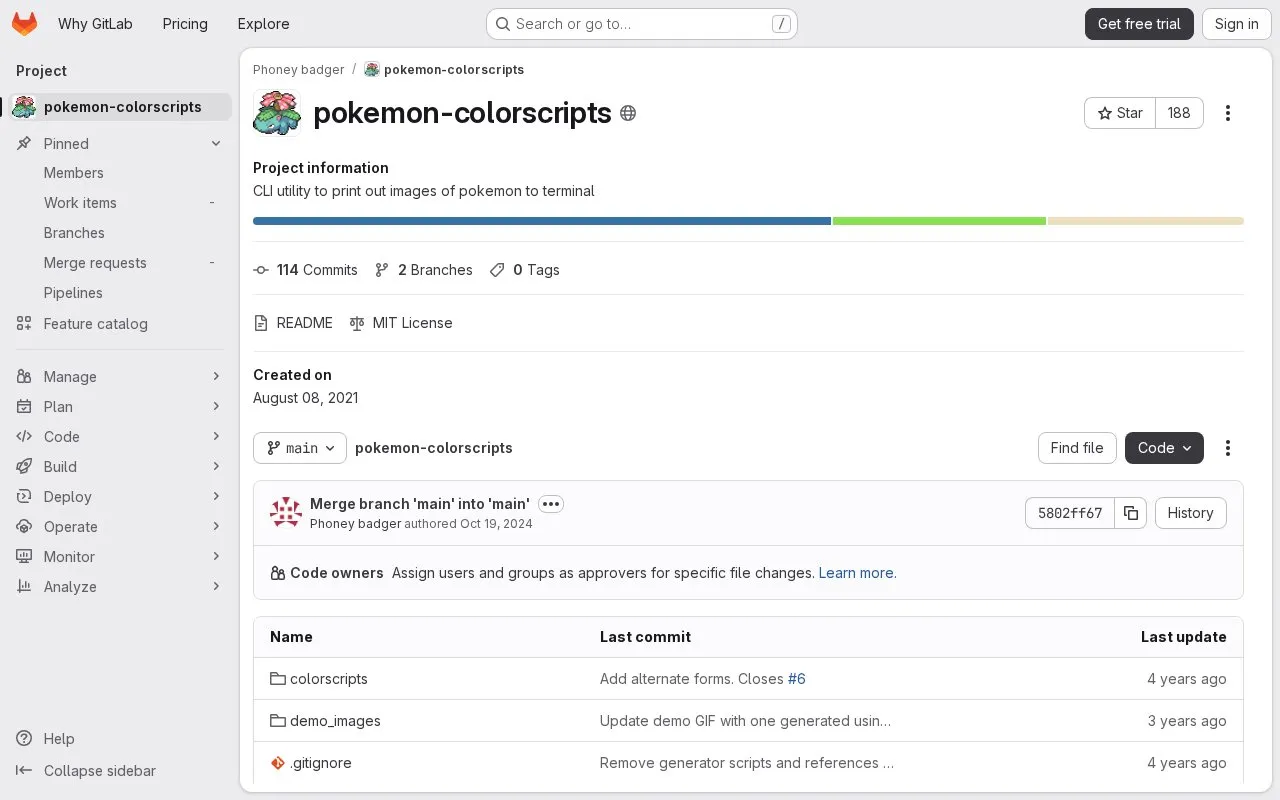This screenshot has height=800, width=1280.
Task: Click the Phoney badger commit avatar
Action: click(x=286, y=513)
